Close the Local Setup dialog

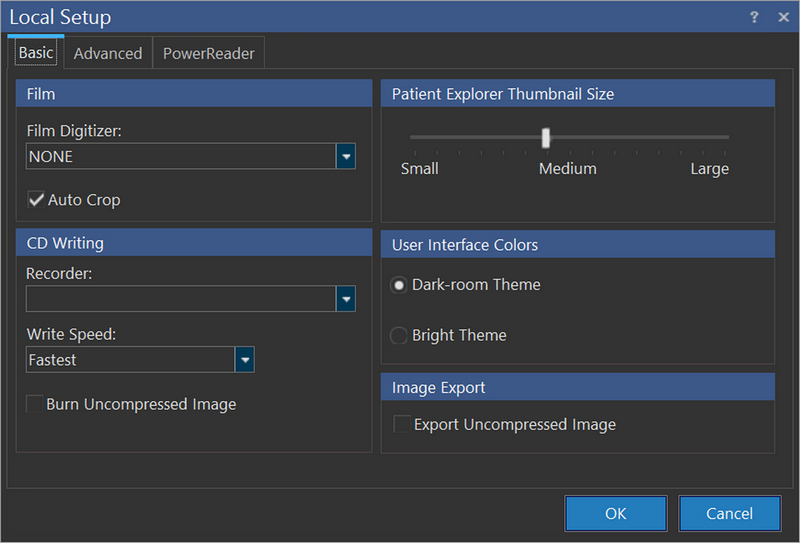click(781, 17)
